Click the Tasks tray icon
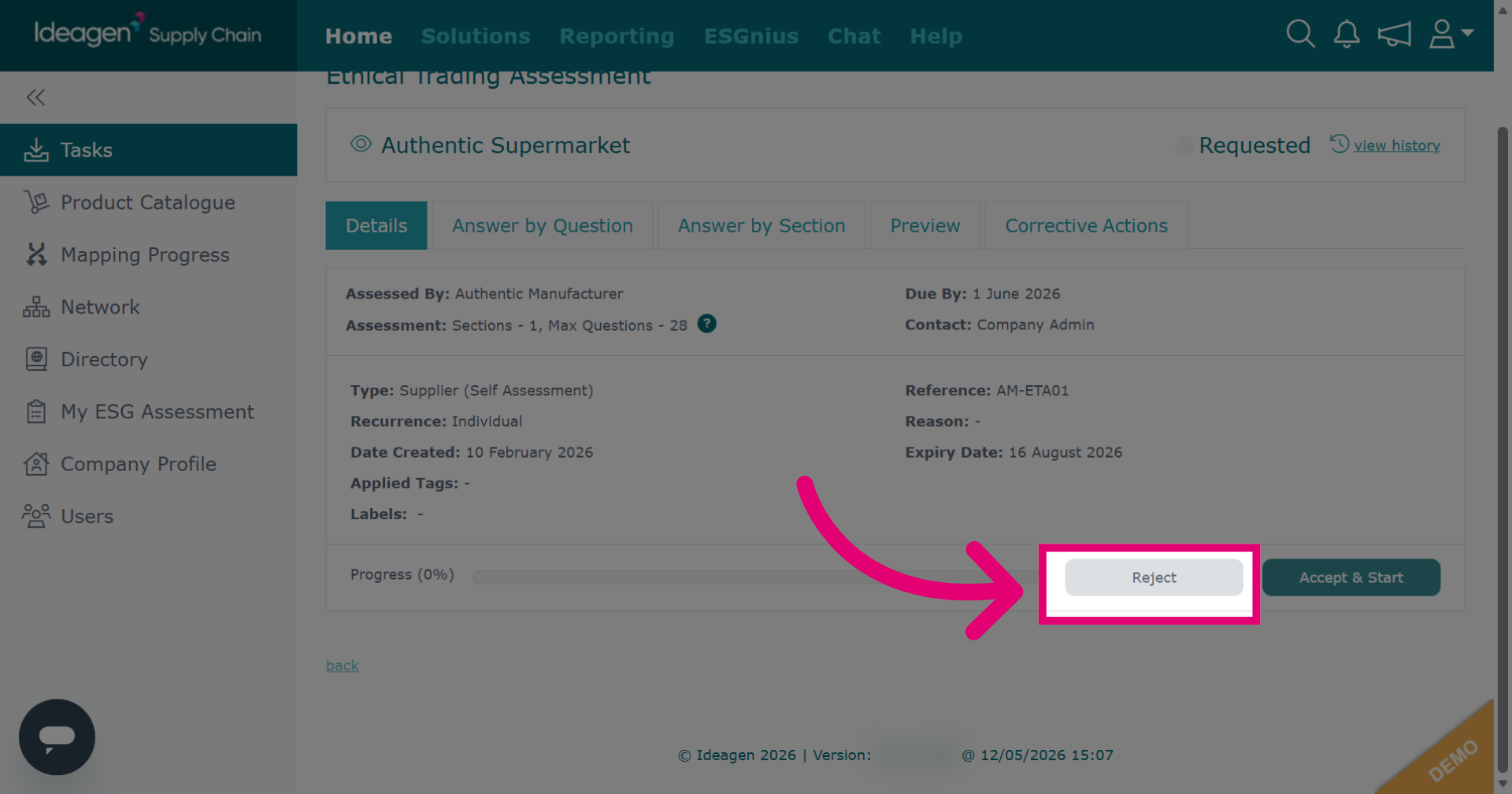 coord(36,150)
